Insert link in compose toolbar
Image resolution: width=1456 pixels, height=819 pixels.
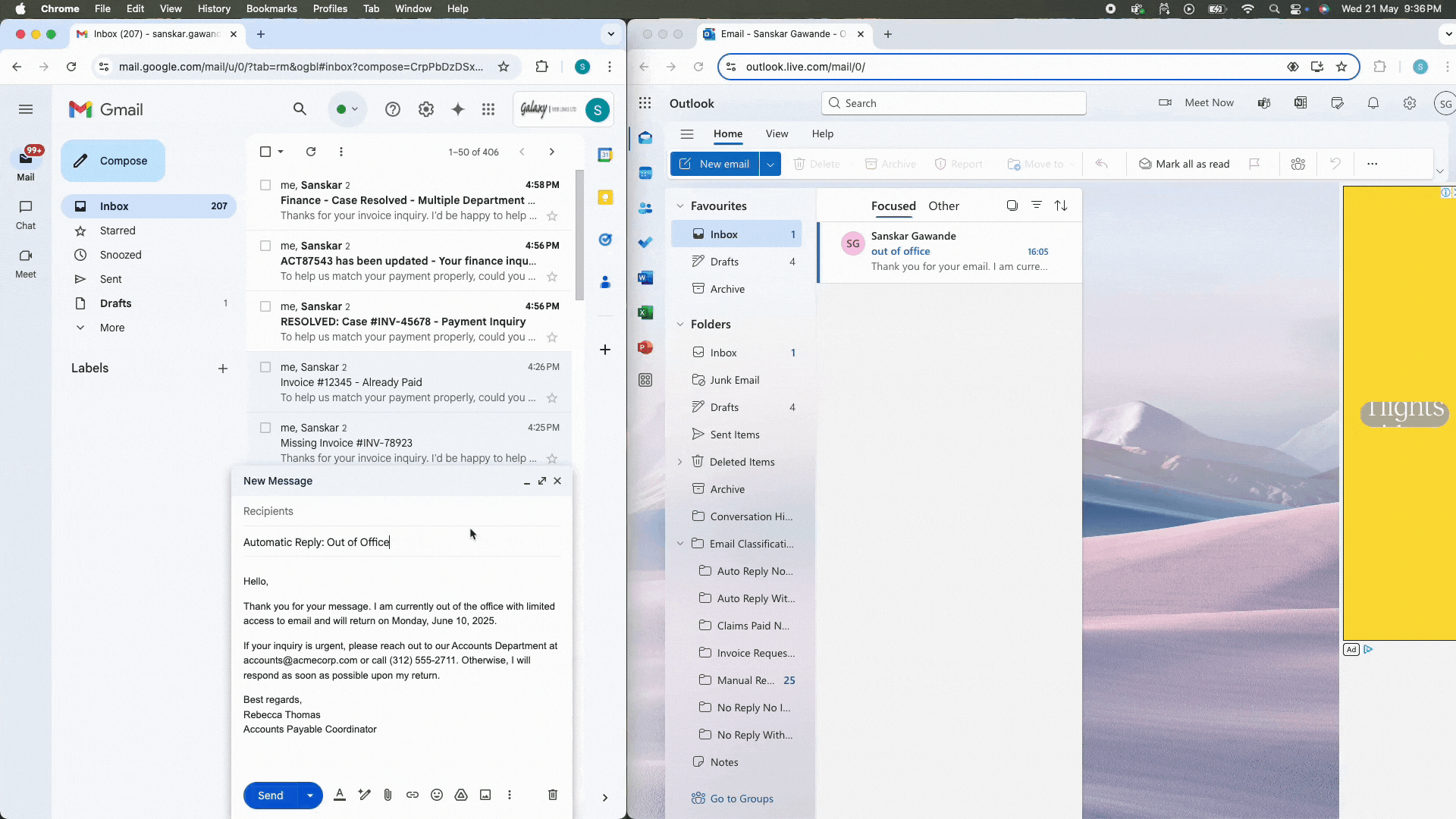click(413, 795)
